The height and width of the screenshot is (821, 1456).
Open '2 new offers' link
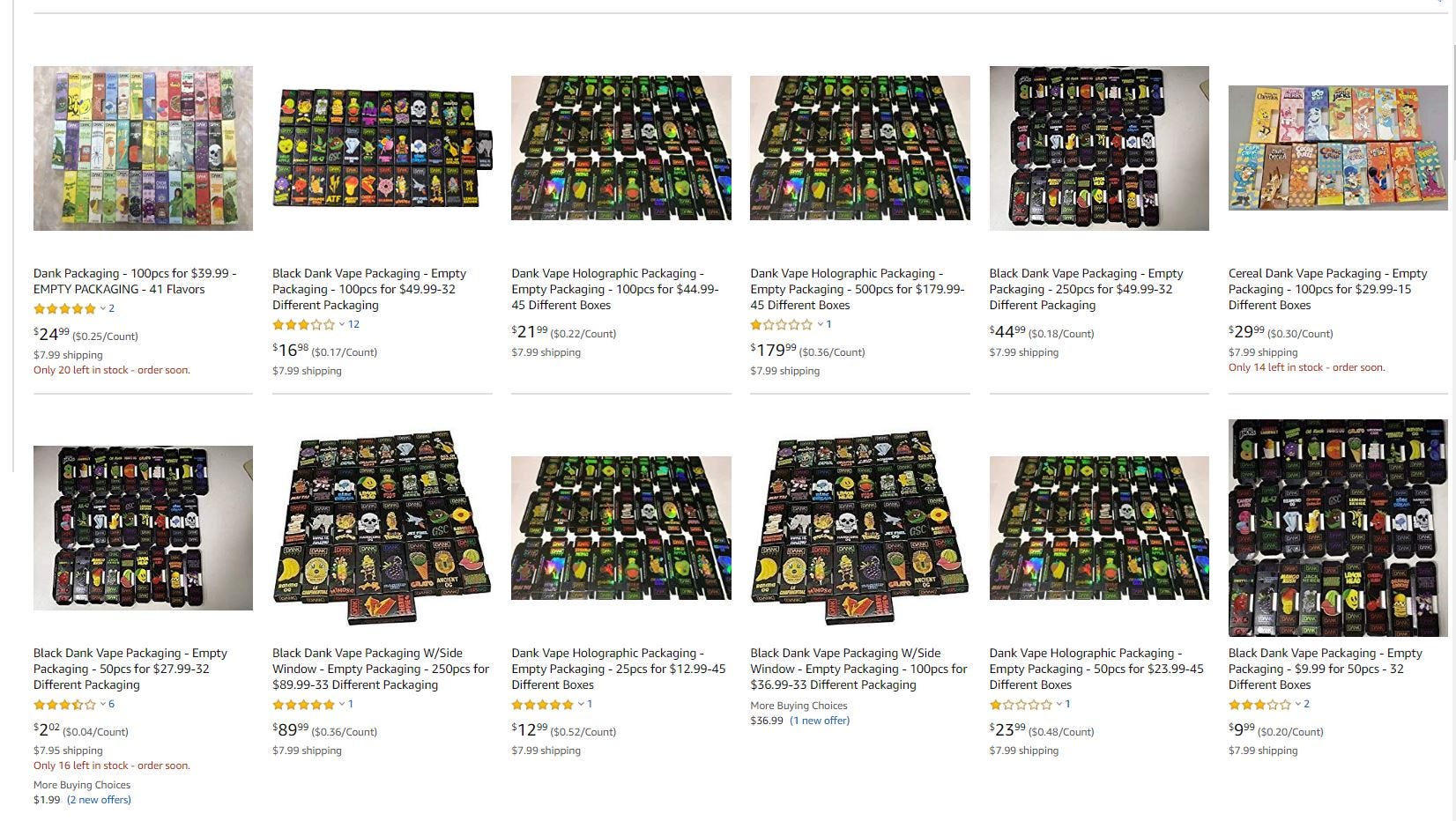99,800
